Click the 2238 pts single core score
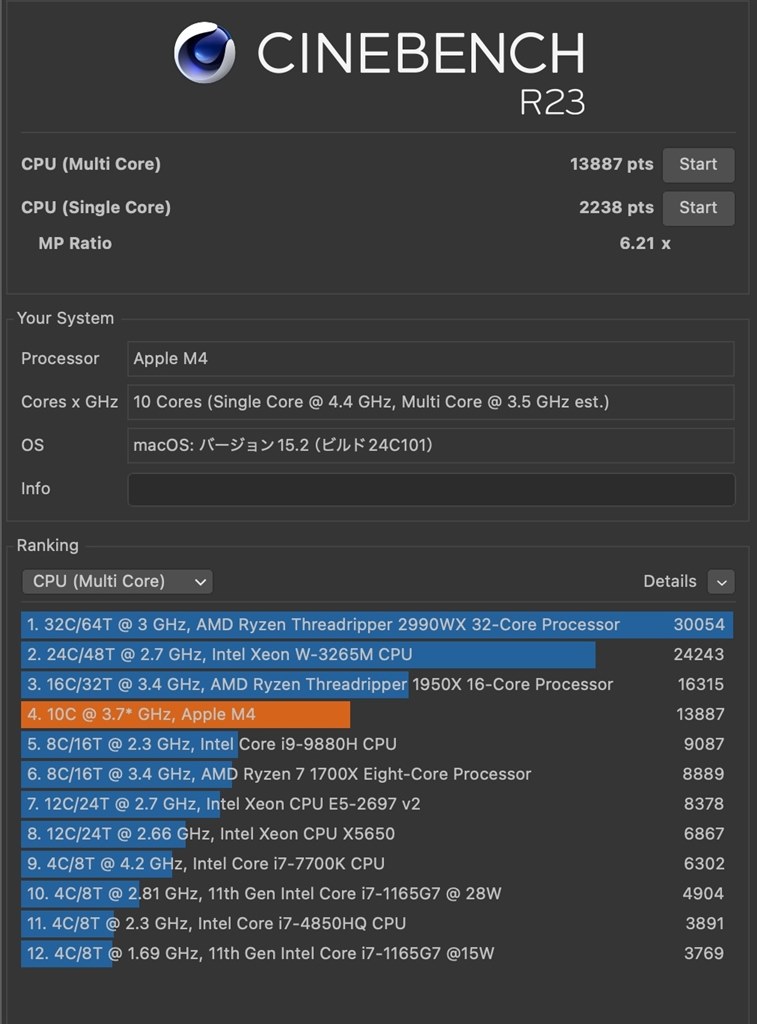Image resolution: width=757 pixels, height=1024 pixels. [x=616, y=208]
